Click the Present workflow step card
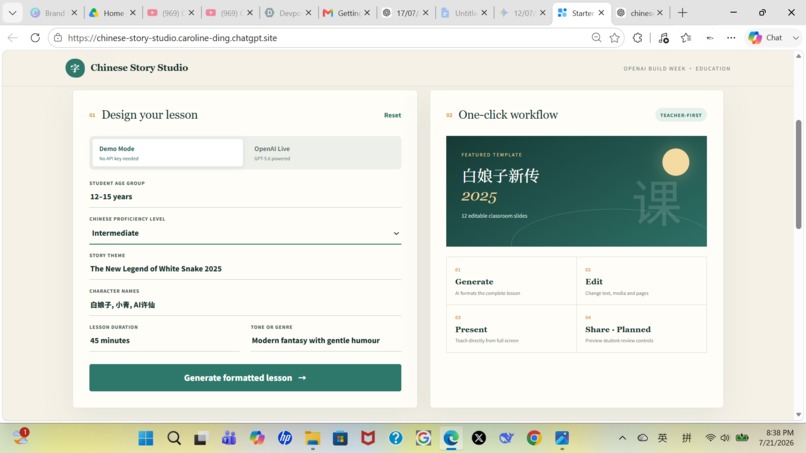806x453 pixels. coord(511,329)
